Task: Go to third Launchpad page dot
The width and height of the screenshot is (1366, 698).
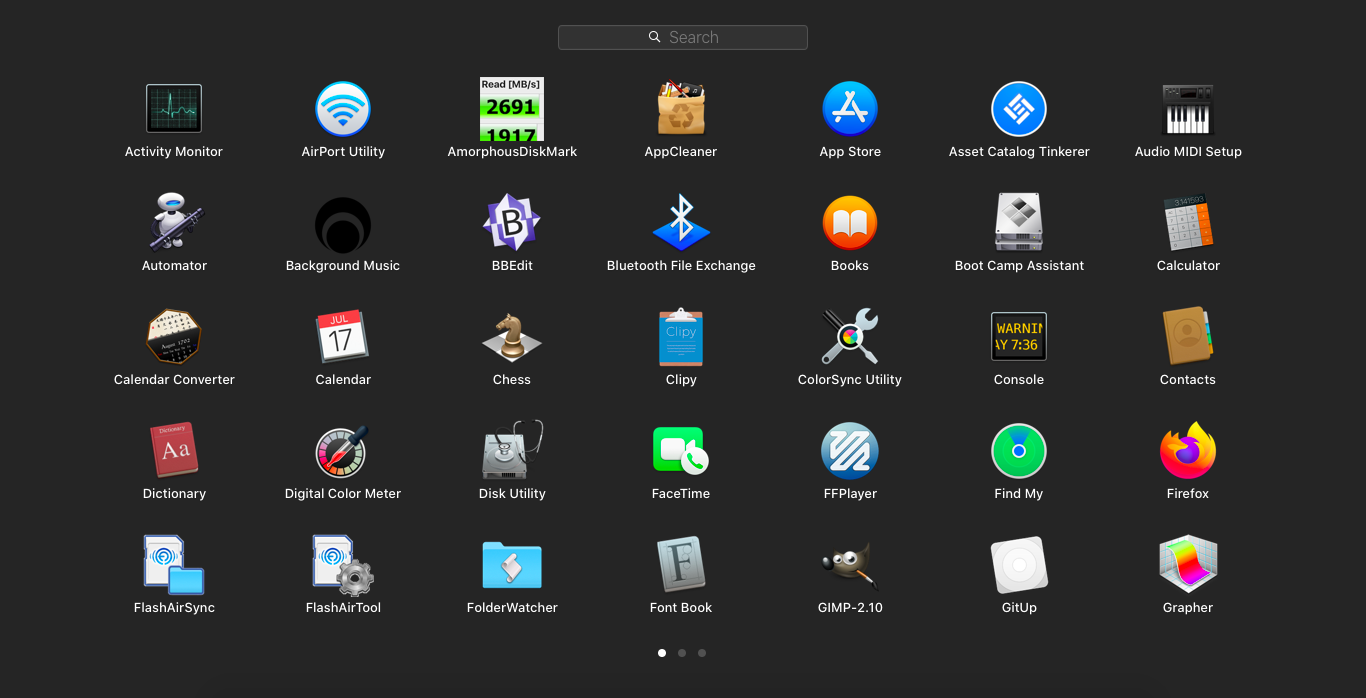Action: (702, 653)
